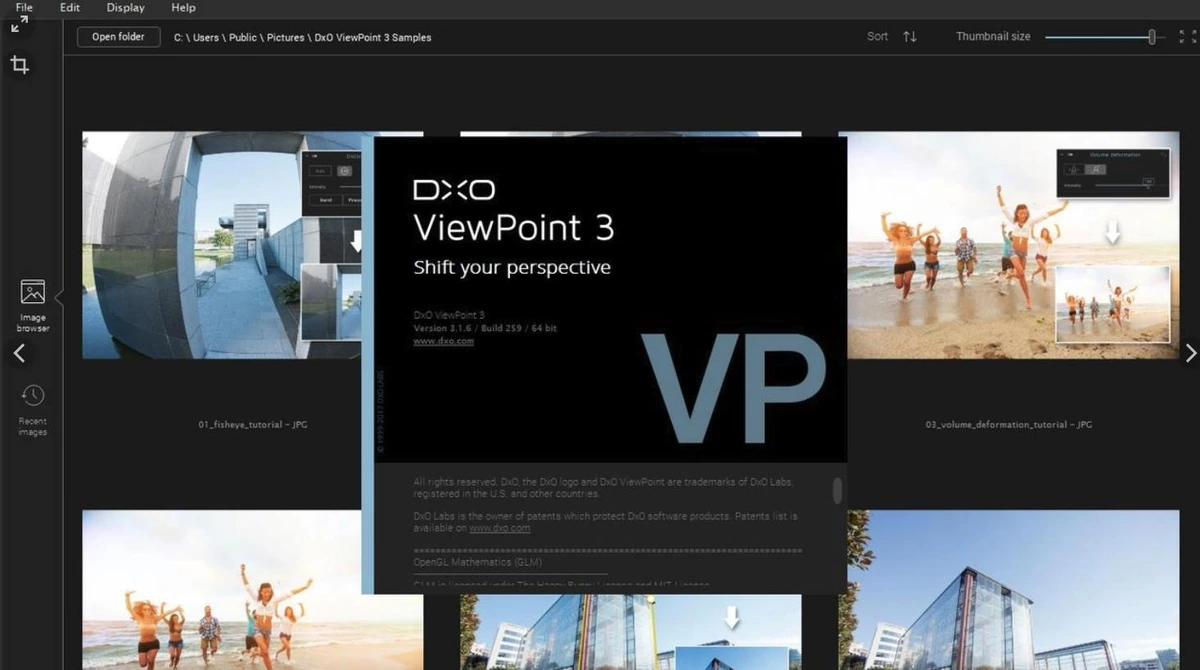Toggle the expand view arrows icon in the sidebar
The height and width of the screenshot is (670, 1200).
(x=19, y=24)
